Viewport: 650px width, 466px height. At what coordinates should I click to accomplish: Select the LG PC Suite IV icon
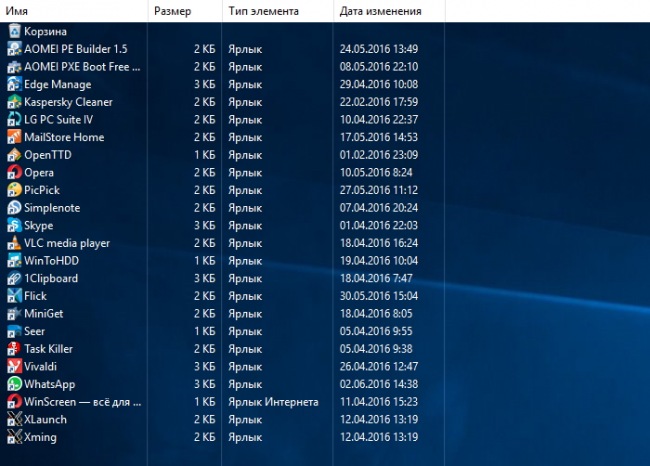pos(14,119)
